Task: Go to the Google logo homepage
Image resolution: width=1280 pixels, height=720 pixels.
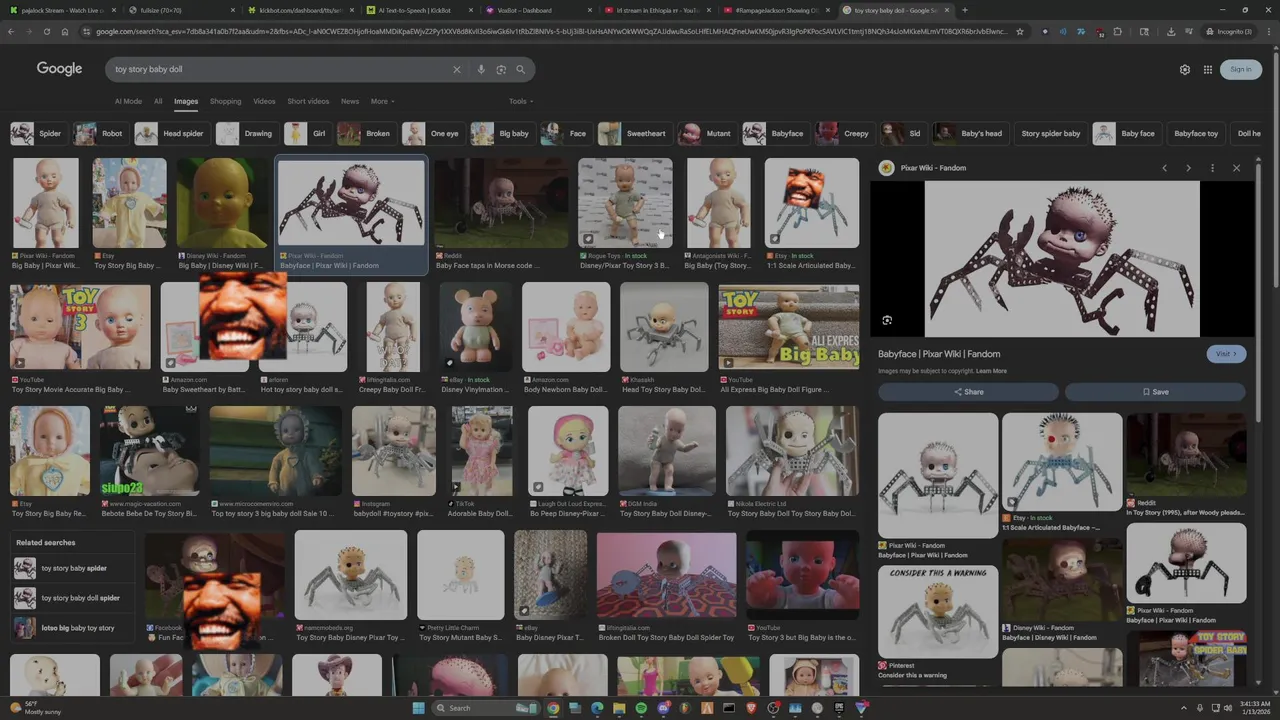Action: [x=59, y=69]
